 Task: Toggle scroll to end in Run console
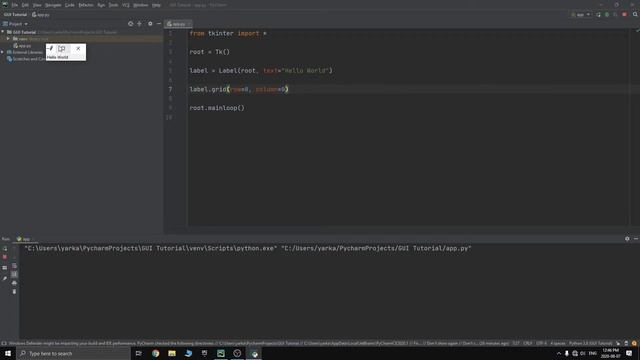[14, 274]
